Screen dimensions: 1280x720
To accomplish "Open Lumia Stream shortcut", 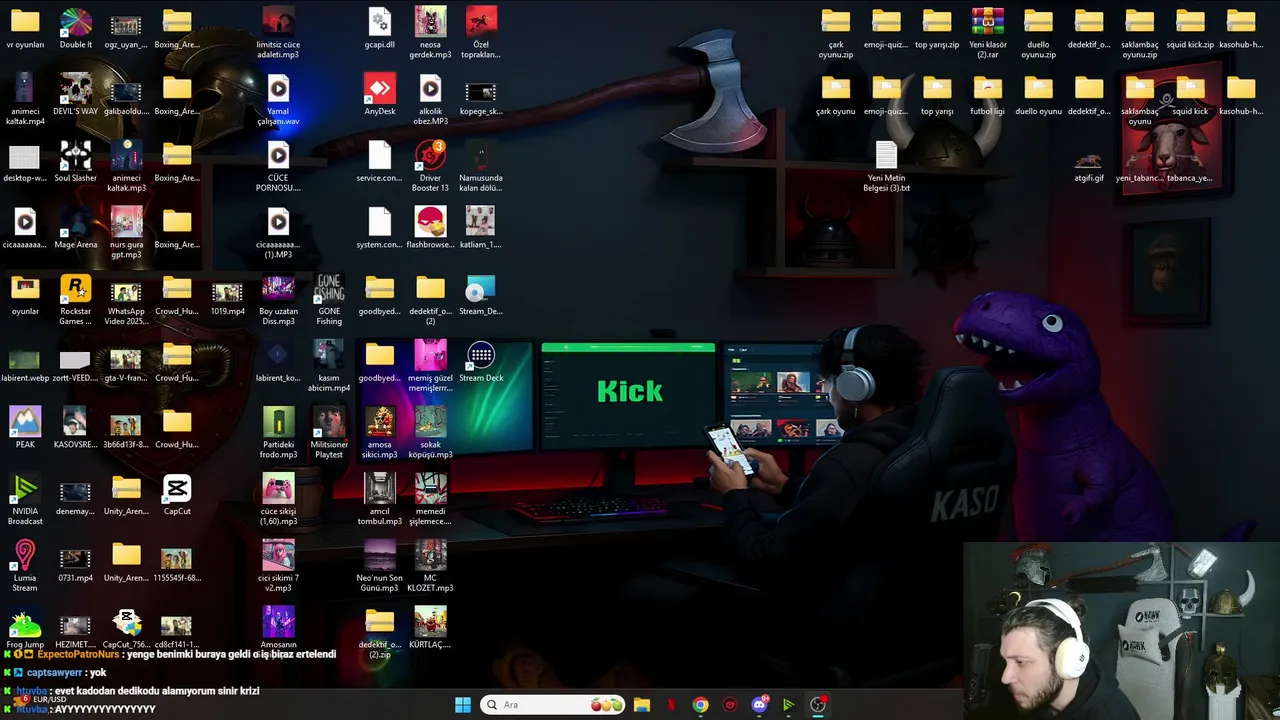I will tap(25, 567).
